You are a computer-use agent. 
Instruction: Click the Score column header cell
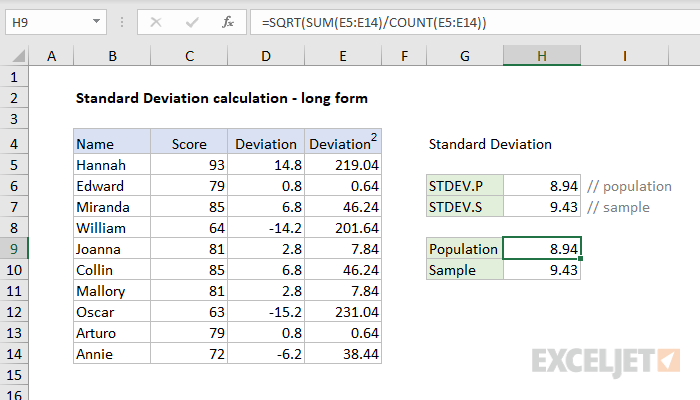[x=189, y=144]
